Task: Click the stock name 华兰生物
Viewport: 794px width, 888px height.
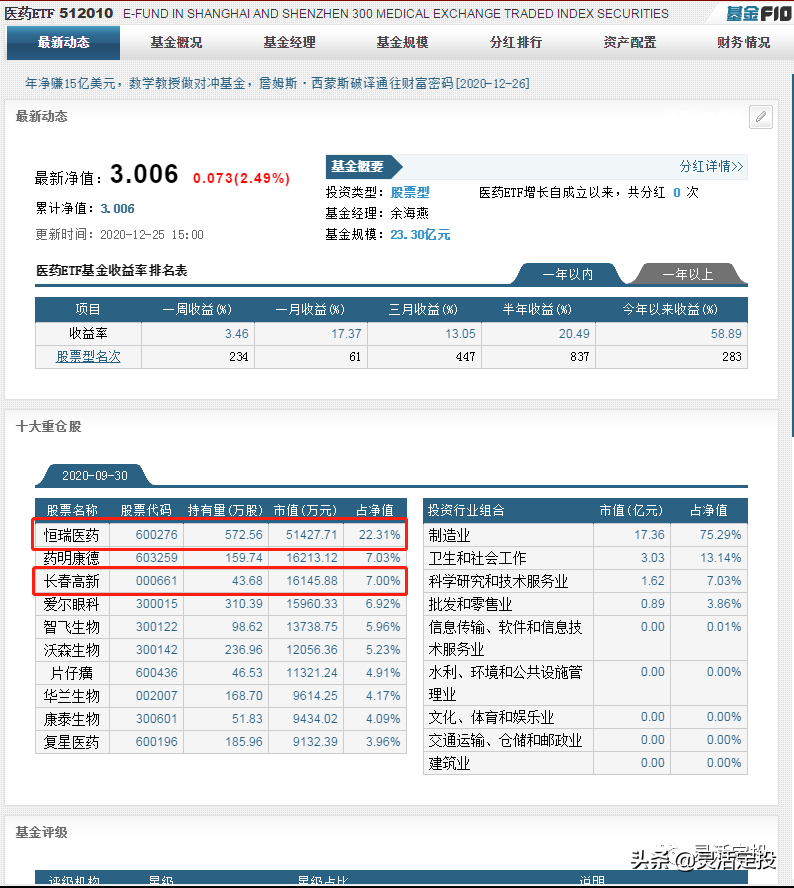Action: pos(71,696)
